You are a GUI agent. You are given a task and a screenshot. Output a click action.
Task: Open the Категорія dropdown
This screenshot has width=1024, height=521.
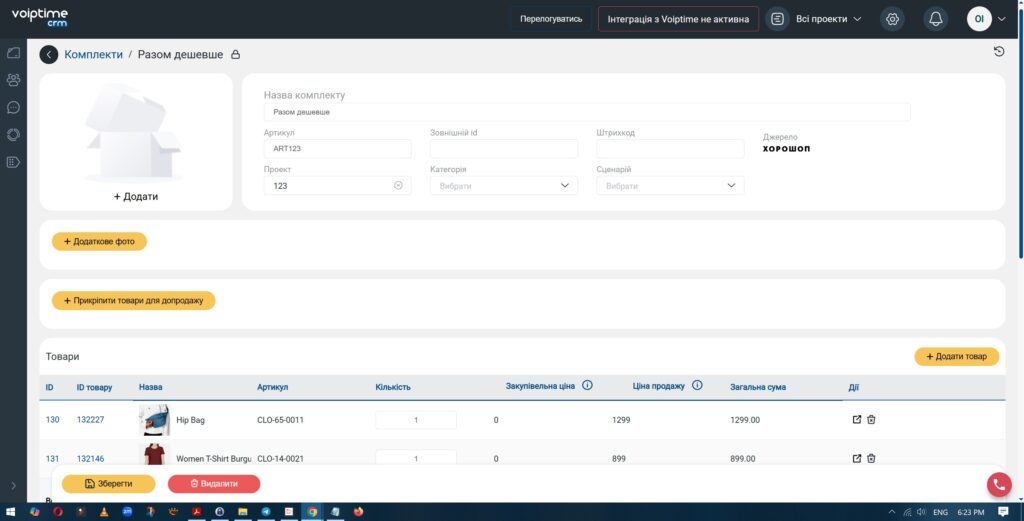click(x=504, y=185)
